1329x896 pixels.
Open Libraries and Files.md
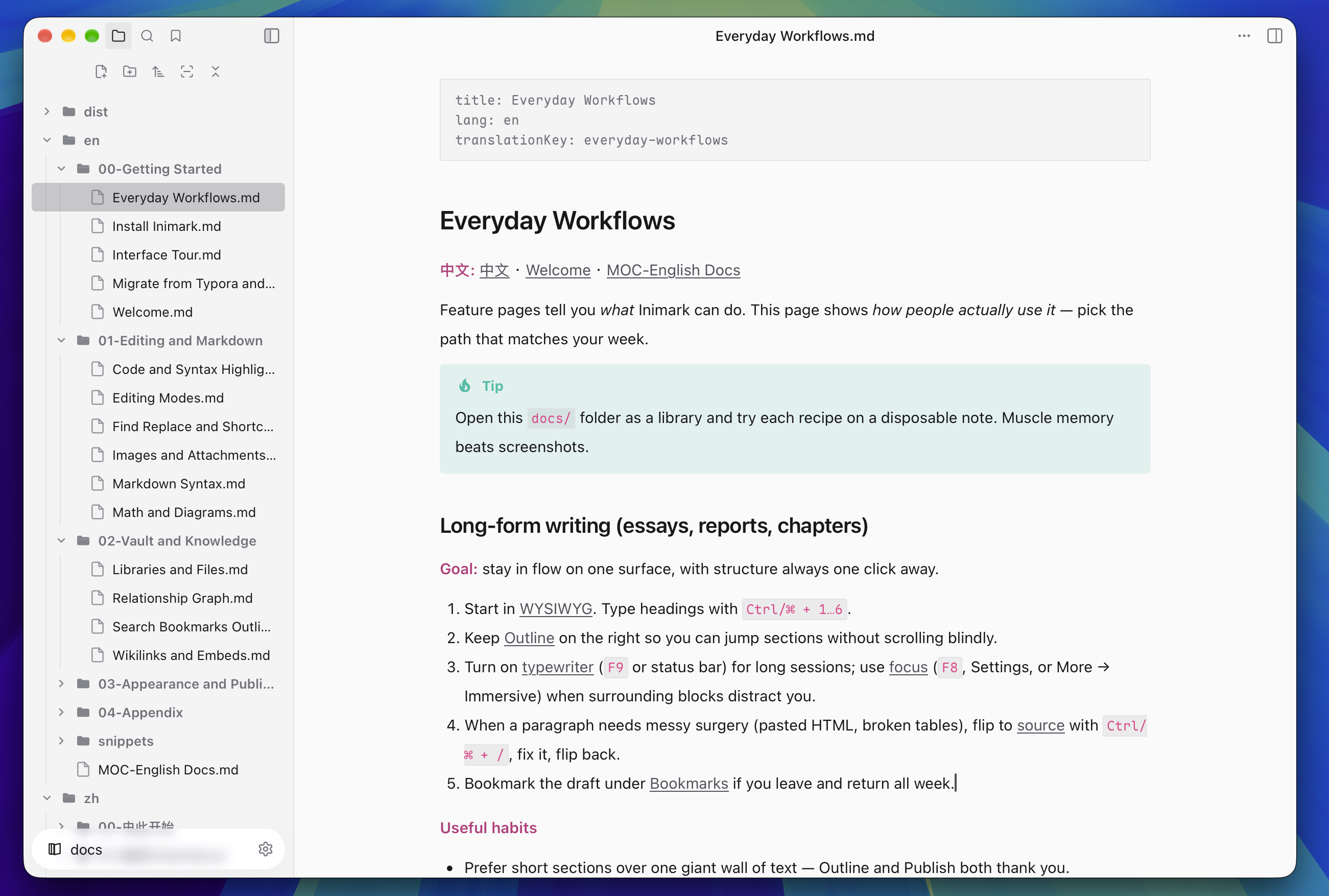click(158, 569)
